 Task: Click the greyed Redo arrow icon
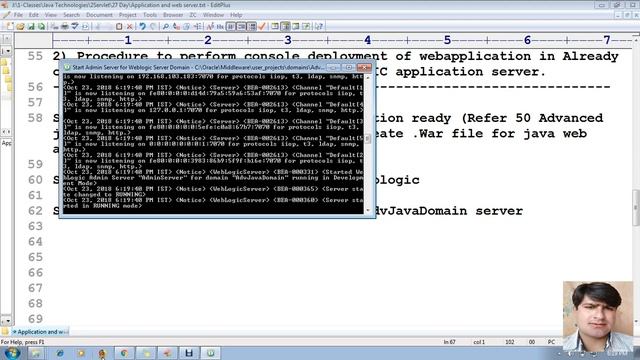[153, 27]
